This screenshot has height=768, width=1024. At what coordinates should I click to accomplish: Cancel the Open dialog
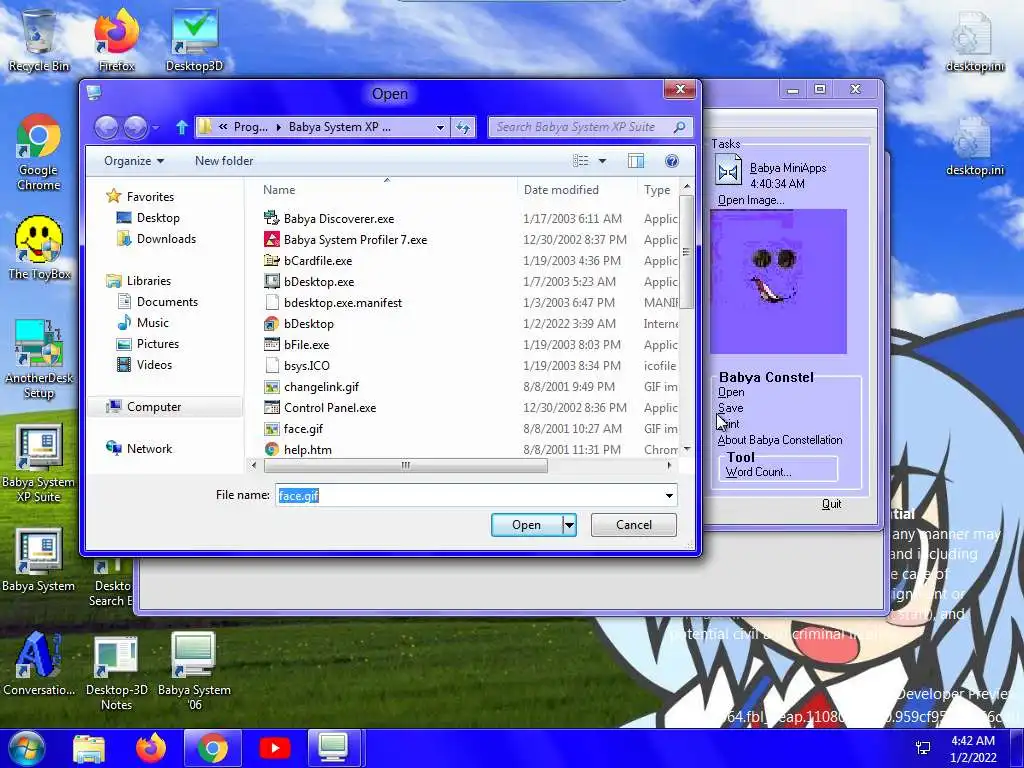633,524
